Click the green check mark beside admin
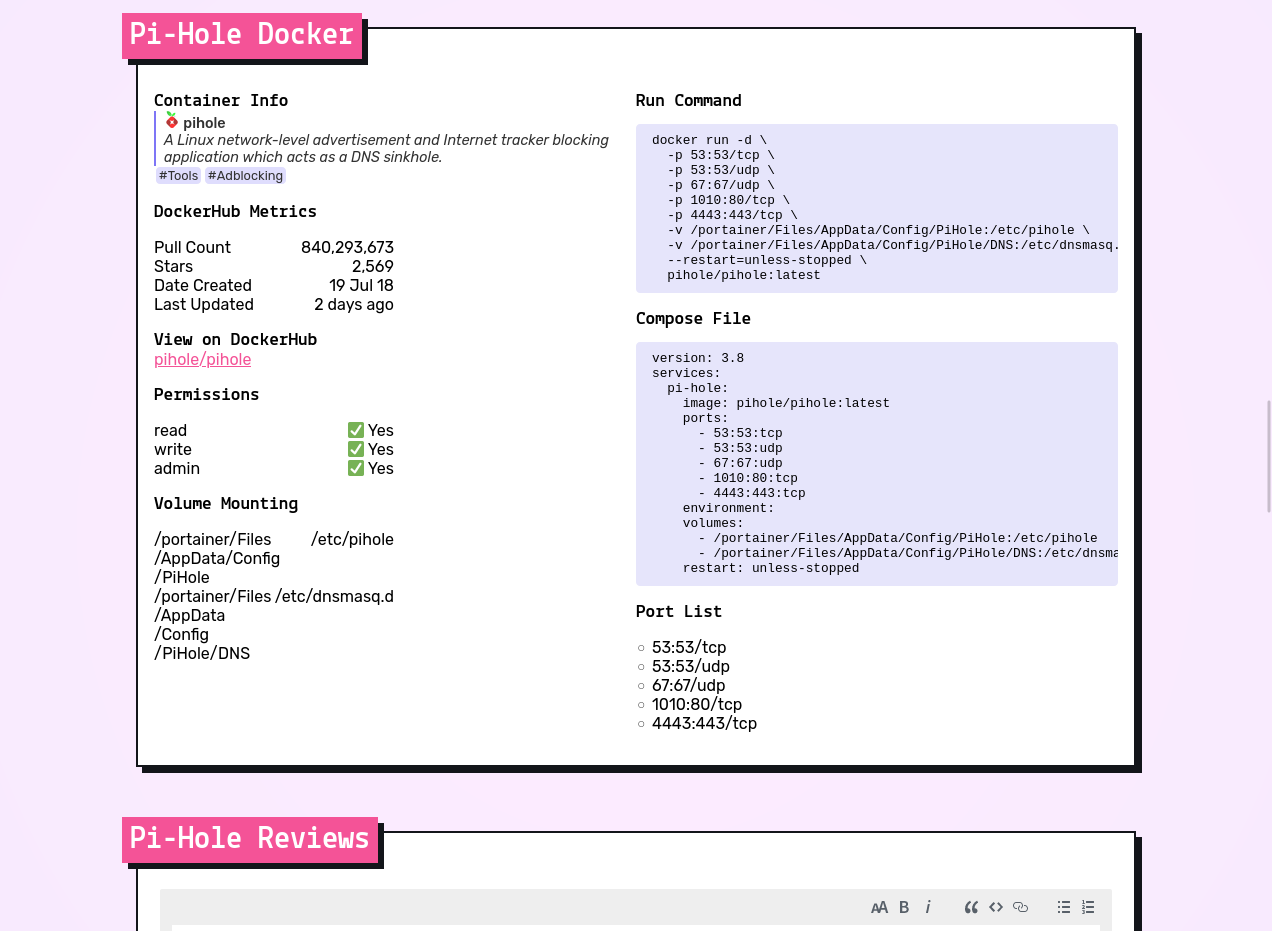The image size is (1272, 931). pos(356,468)
